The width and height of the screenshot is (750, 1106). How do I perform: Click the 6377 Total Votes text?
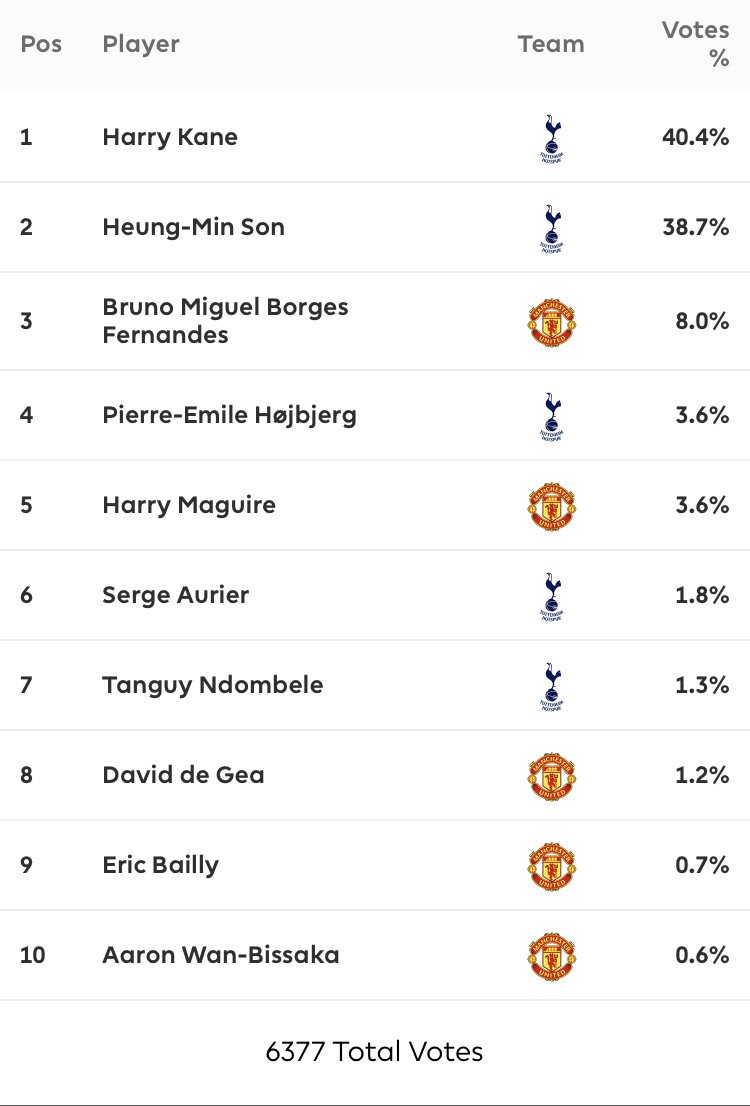(375, 1052)
